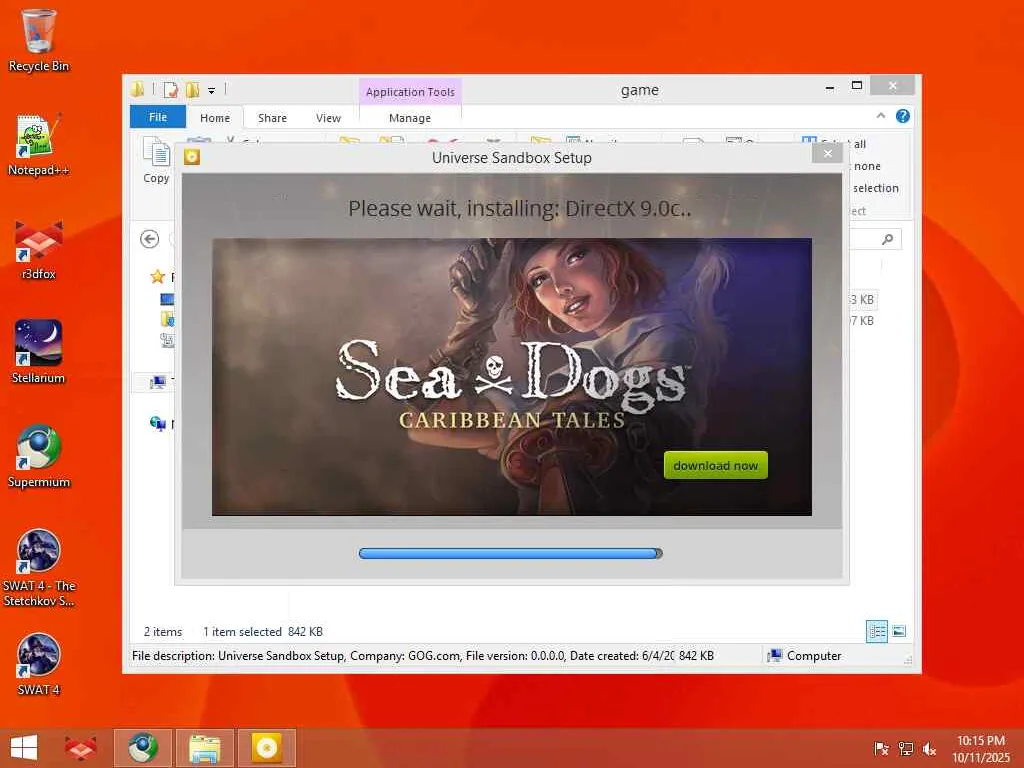The width and height of the screenshot is (1024, 768).
Task: Click the Sea Dogs Caribbean Tales banner
Action: pos(512,377)
